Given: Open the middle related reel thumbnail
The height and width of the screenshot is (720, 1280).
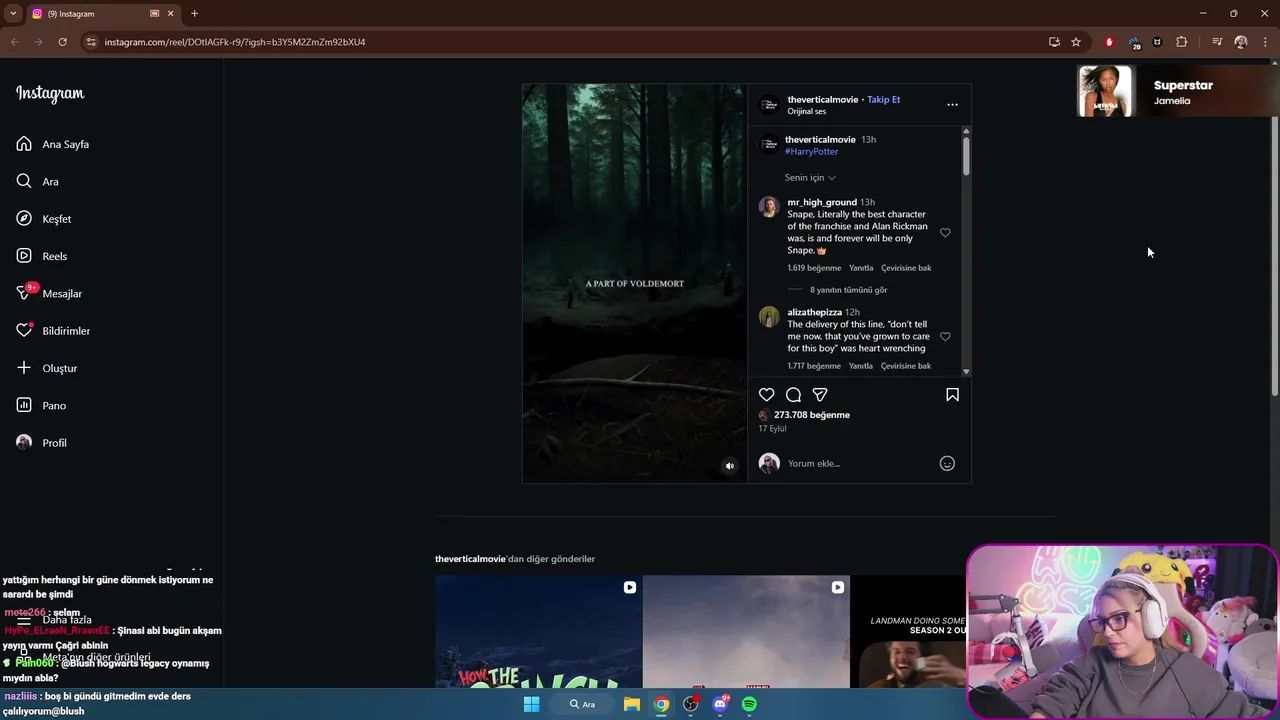Looking at the screenshot, I should (746, 632).
